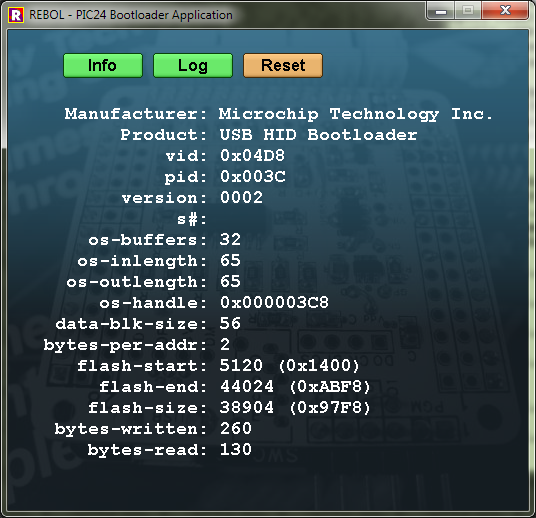Minimize the PIC24 Bootloader window

click(x=441, y=11)
